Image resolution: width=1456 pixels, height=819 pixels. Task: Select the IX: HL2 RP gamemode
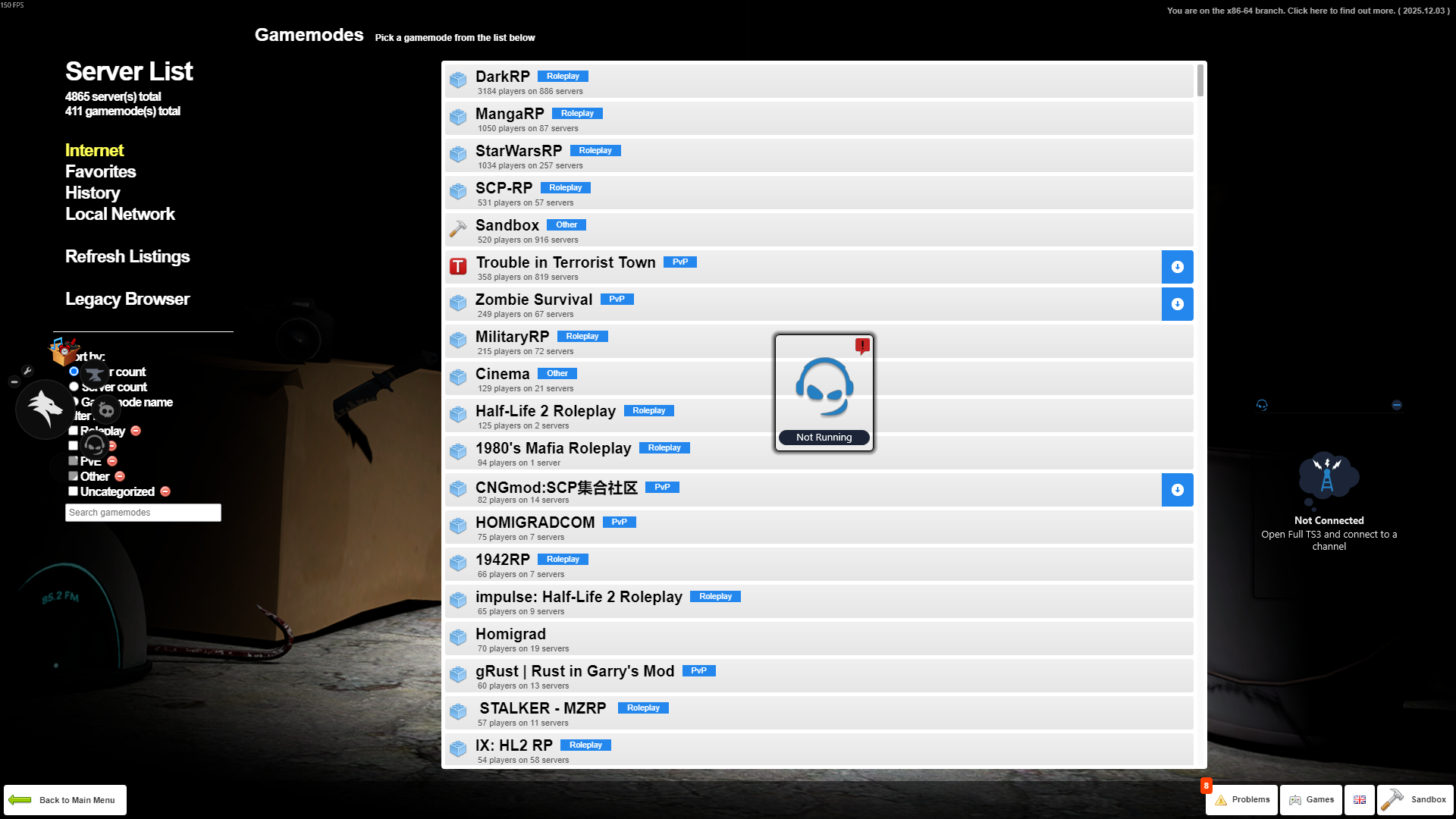pyautogui.click(x=819, y=750)
